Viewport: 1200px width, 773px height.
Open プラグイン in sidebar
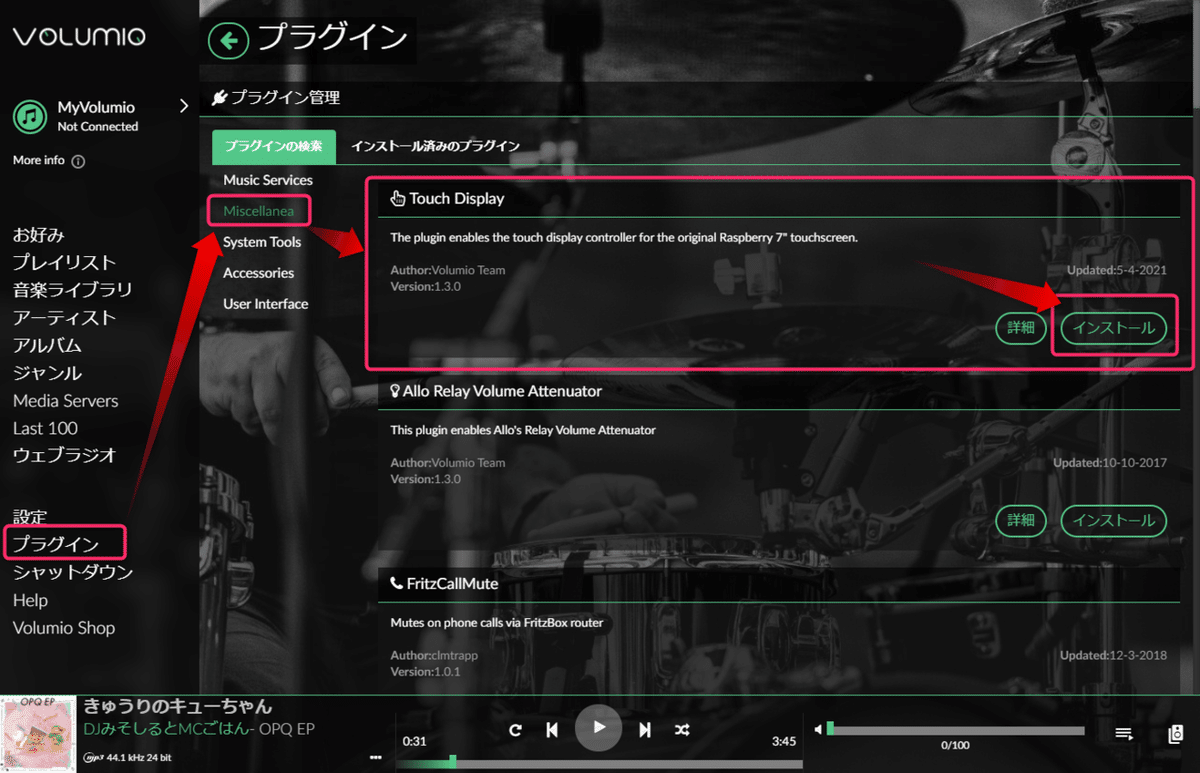coord(56,544)
